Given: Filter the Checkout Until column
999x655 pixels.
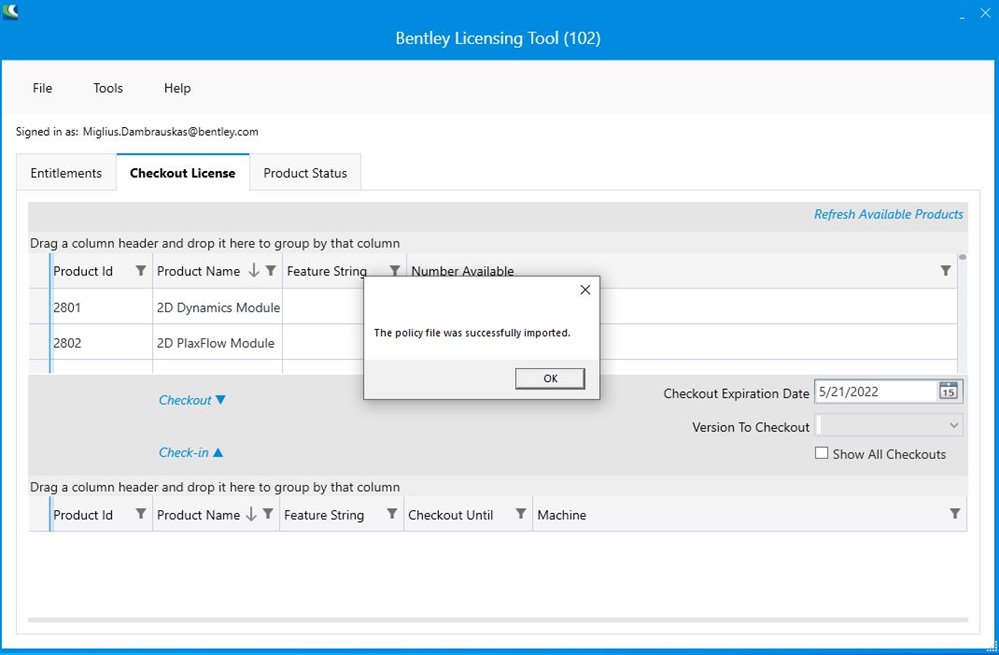Looking at the screenshot, I should [x=521, y=514].
